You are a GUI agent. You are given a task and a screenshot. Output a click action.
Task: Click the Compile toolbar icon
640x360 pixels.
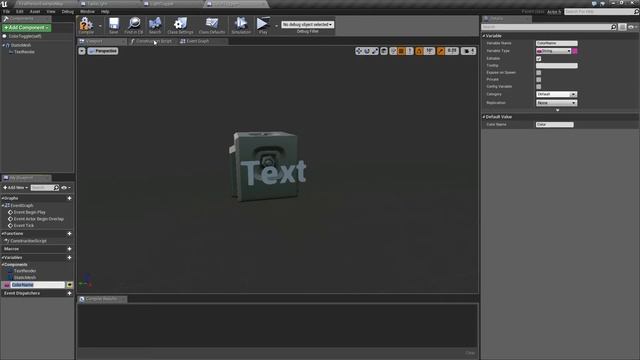[x=86, y=23]
